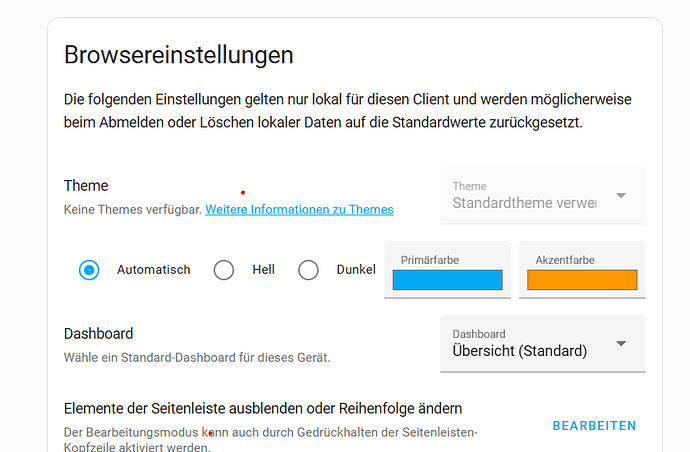Image resolution: width=690 pixels, height=452 pixels.
Task: Click the Automatisch label text
Action: (153, 270)
